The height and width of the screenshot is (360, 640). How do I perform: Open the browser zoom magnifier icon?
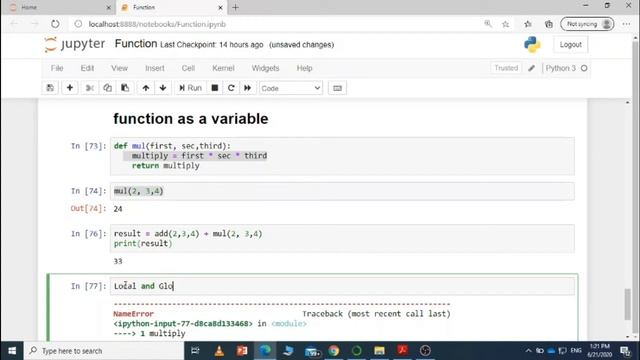pyautogui.click(x=488, y=24)
